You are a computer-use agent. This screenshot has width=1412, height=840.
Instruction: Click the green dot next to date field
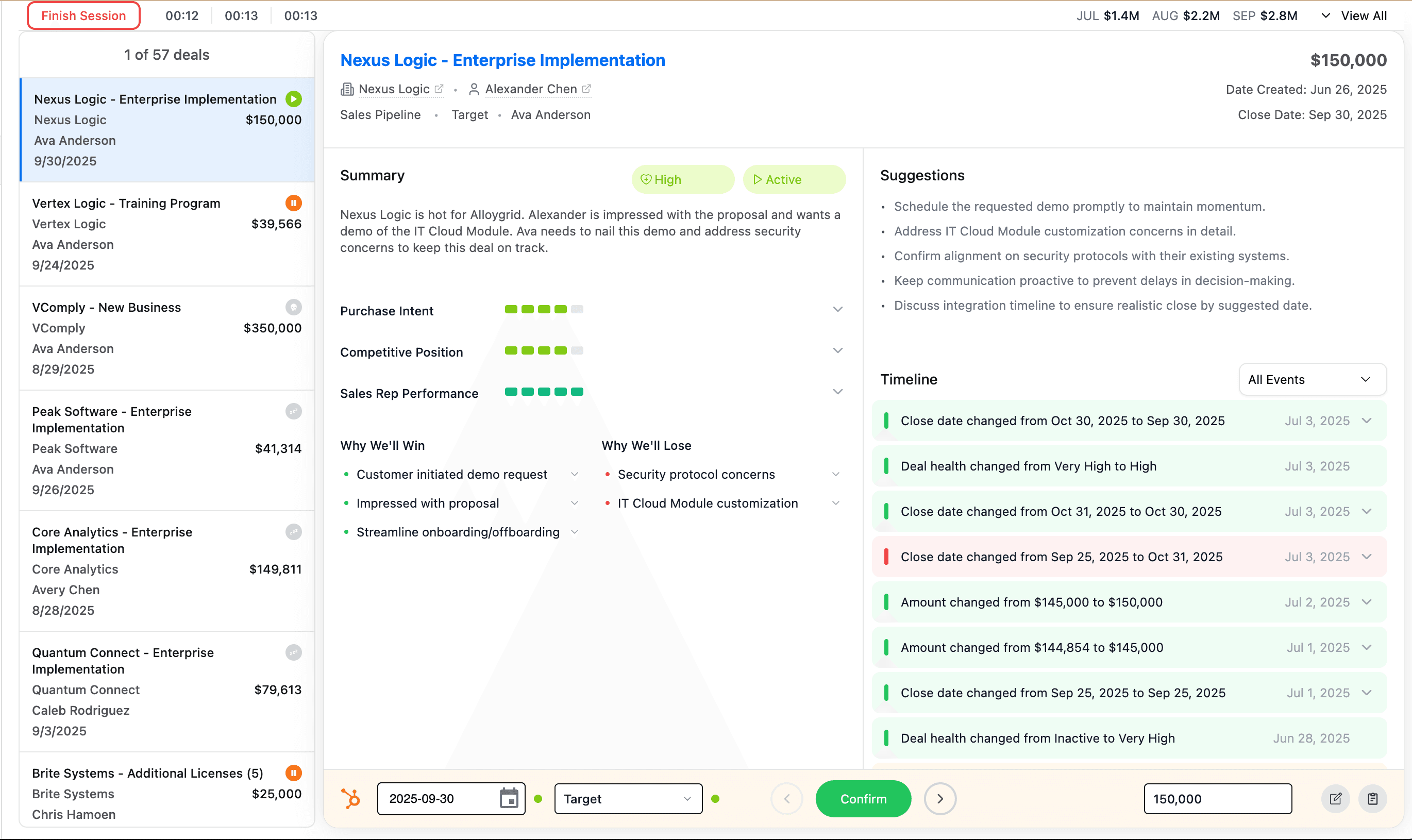[538, 799]
